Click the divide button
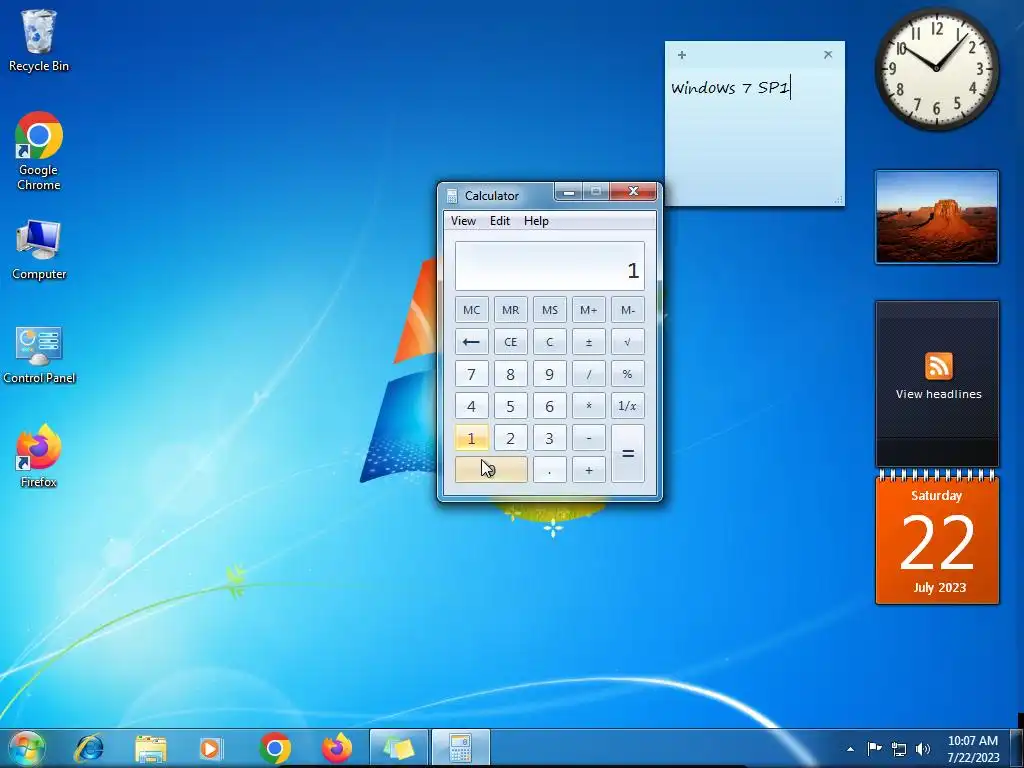The width and height of the screenshot is (1024, 768). (588, 374)
